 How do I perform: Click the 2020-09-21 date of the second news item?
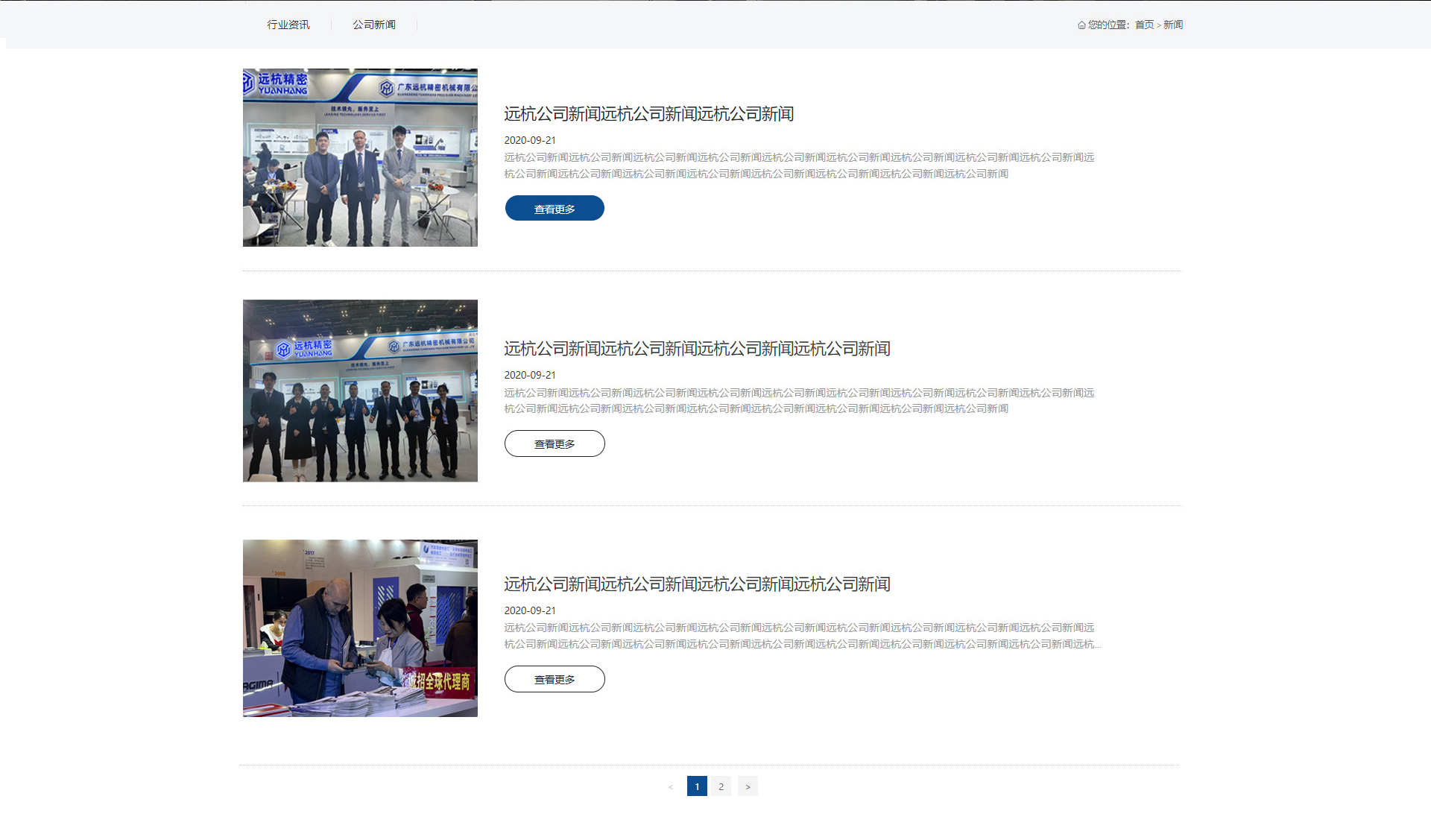coord(530,375)
